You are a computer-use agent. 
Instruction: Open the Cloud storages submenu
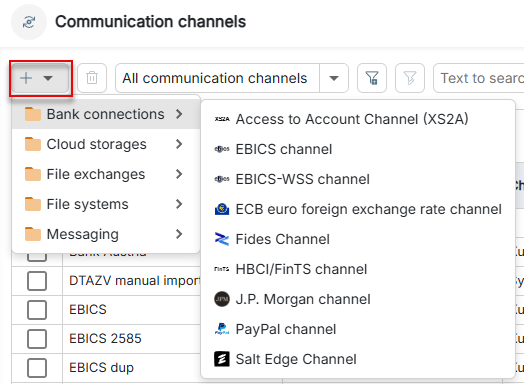point(106,144)
